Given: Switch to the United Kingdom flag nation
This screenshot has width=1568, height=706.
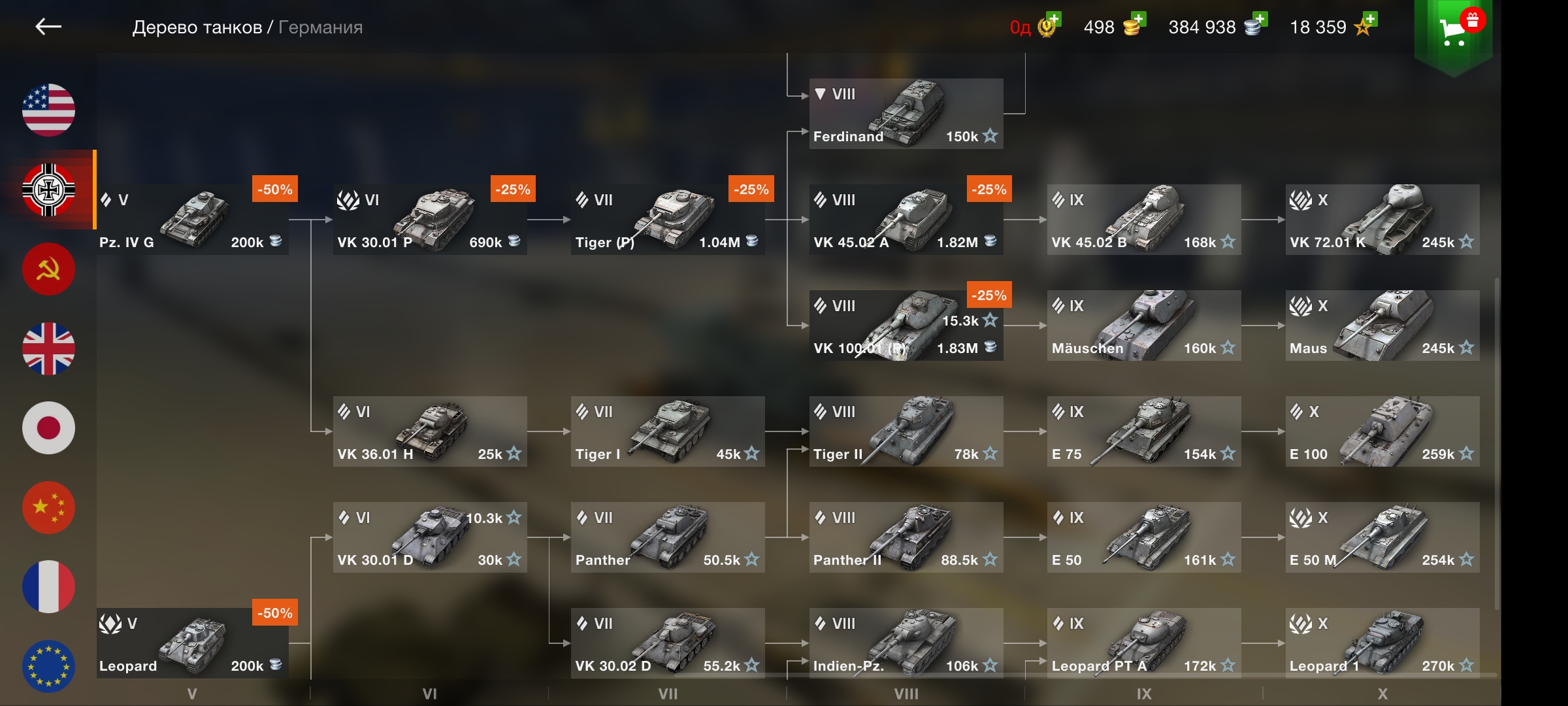Looking at the screenshot, I should click(x=48, y=348).
